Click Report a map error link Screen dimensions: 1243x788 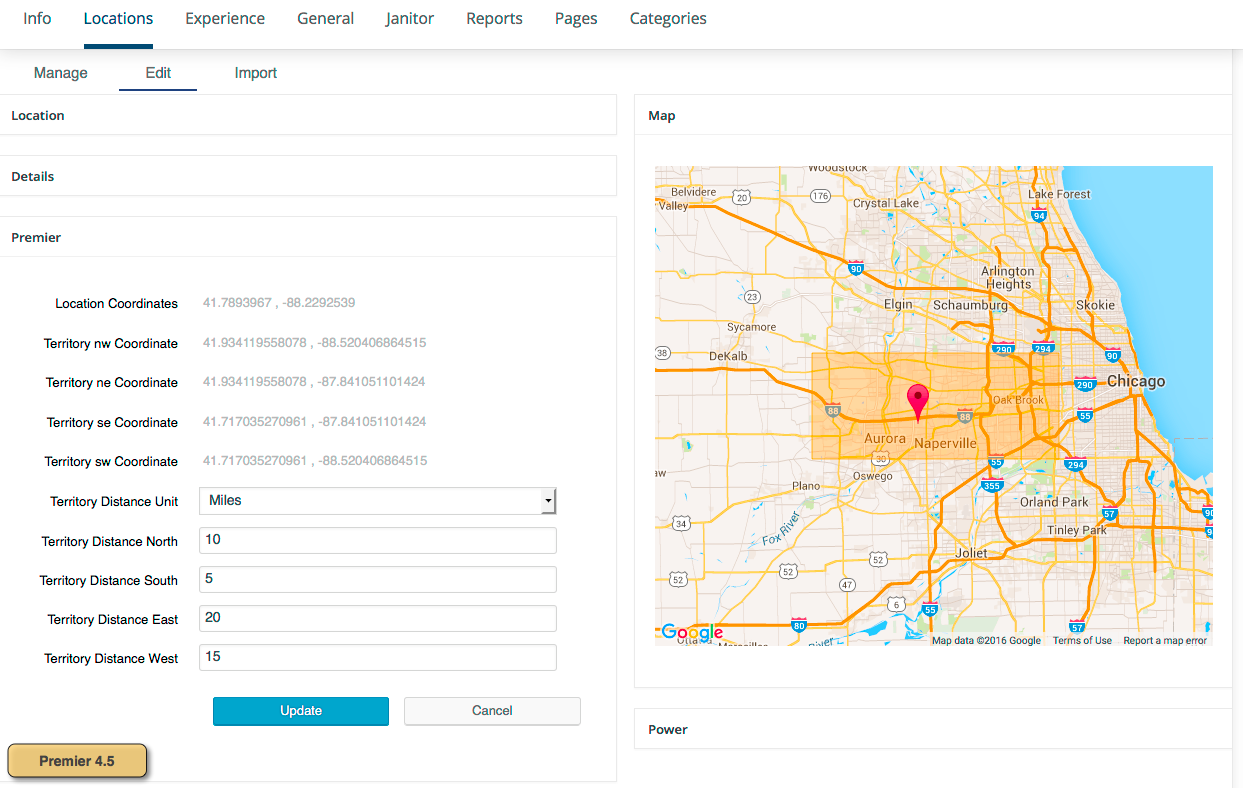[x=1165, y=641]
